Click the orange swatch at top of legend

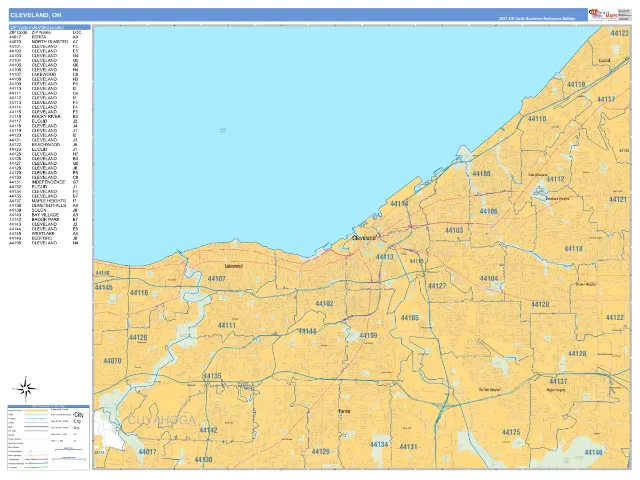click(36, 410)
